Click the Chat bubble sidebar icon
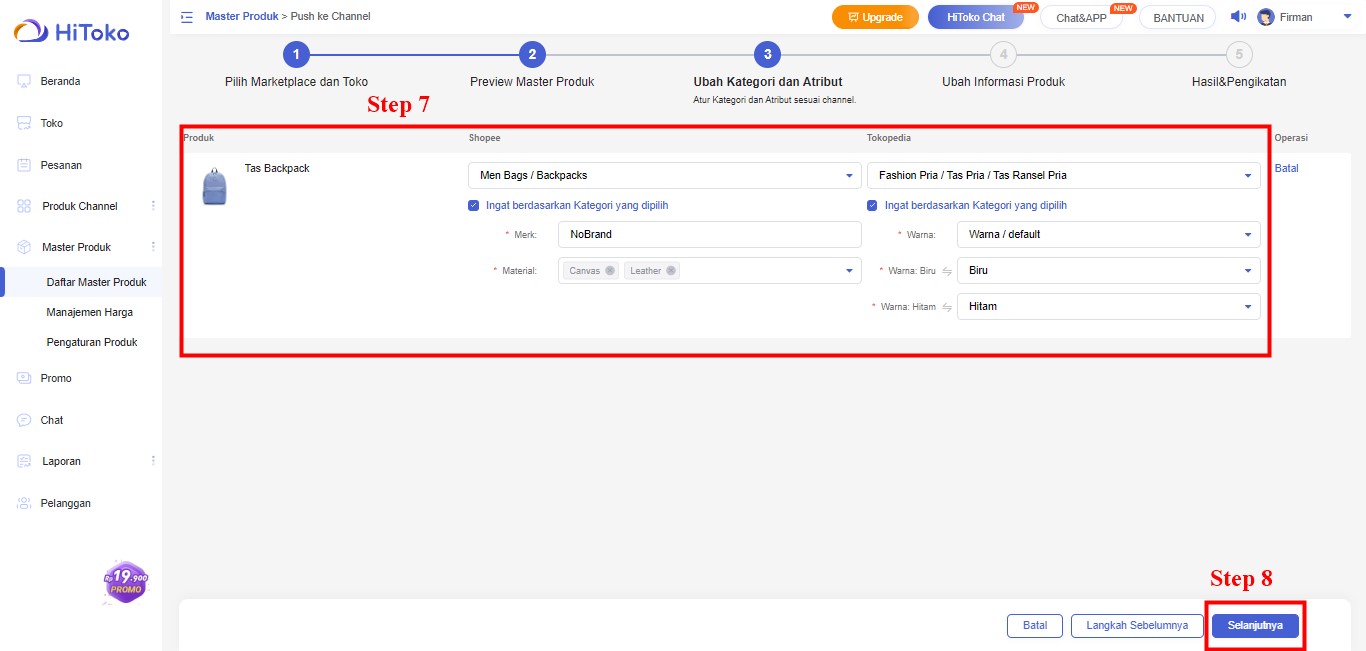The width and height of the screenshot is (1366, 651). [x=24, y=420]
